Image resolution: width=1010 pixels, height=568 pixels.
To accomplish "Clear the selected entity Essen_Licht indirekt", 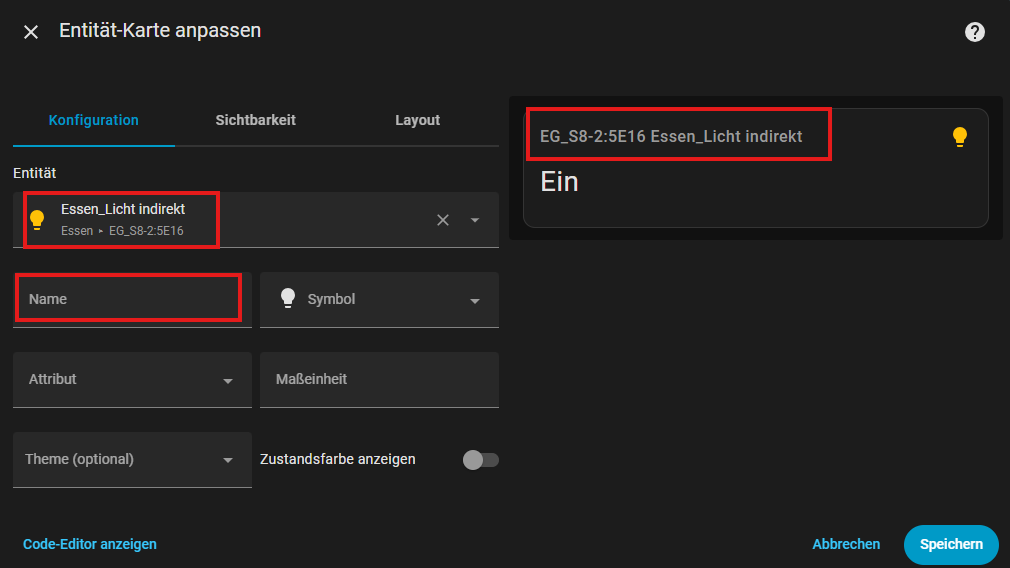I will tap(443, 220).
